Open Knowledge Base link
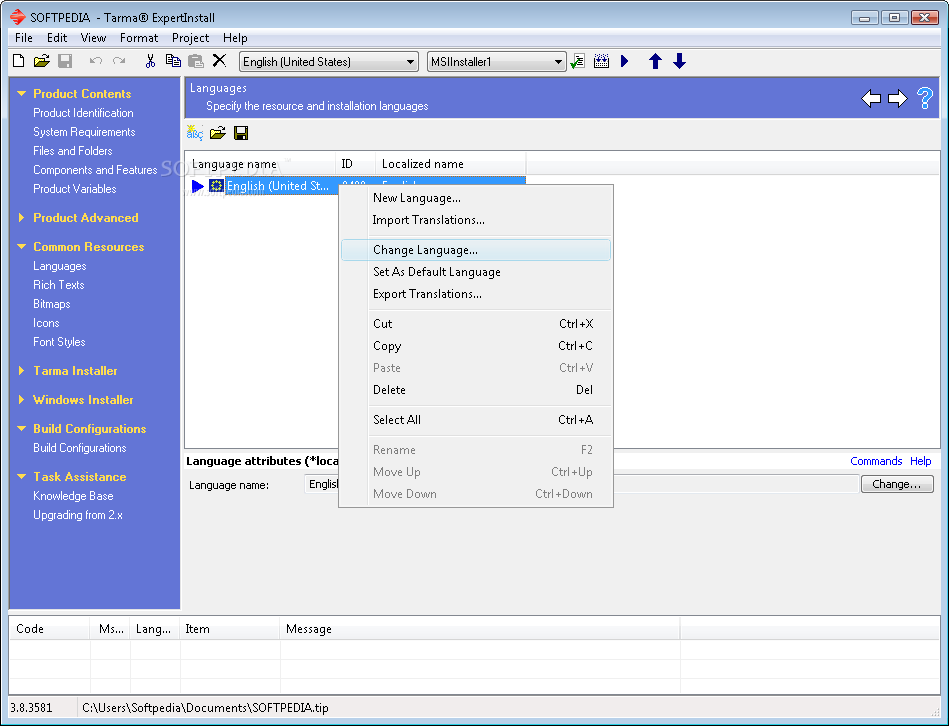 click(x=73, y=495)
